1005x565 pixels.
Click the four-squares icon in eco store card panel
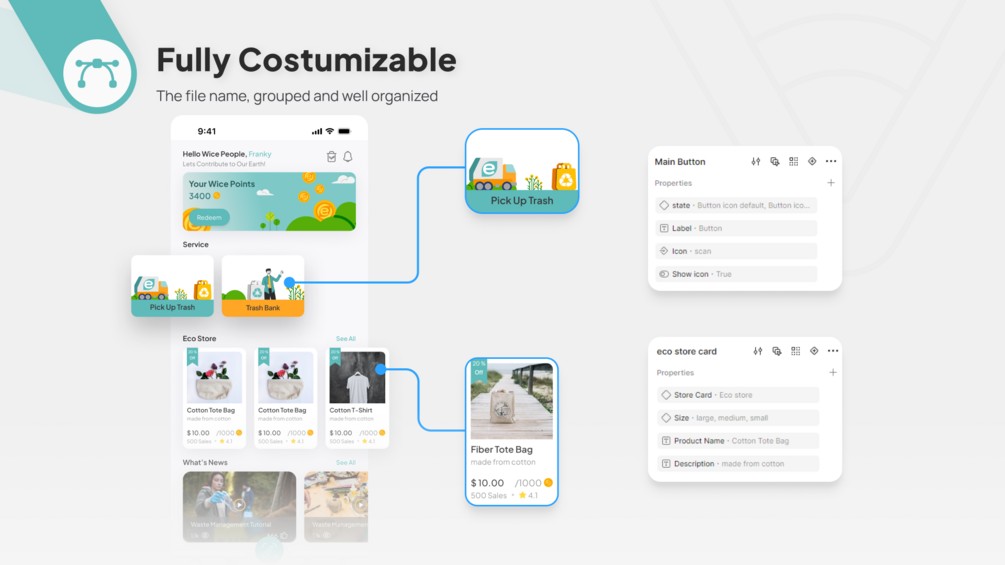[x=795, y=351]
